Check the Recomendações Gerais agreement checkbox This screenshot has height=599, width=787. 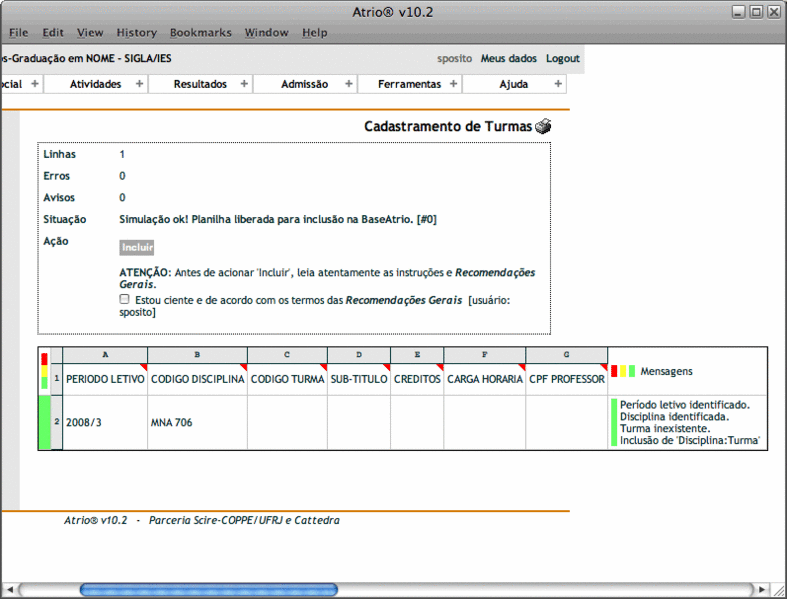point(124,299)
